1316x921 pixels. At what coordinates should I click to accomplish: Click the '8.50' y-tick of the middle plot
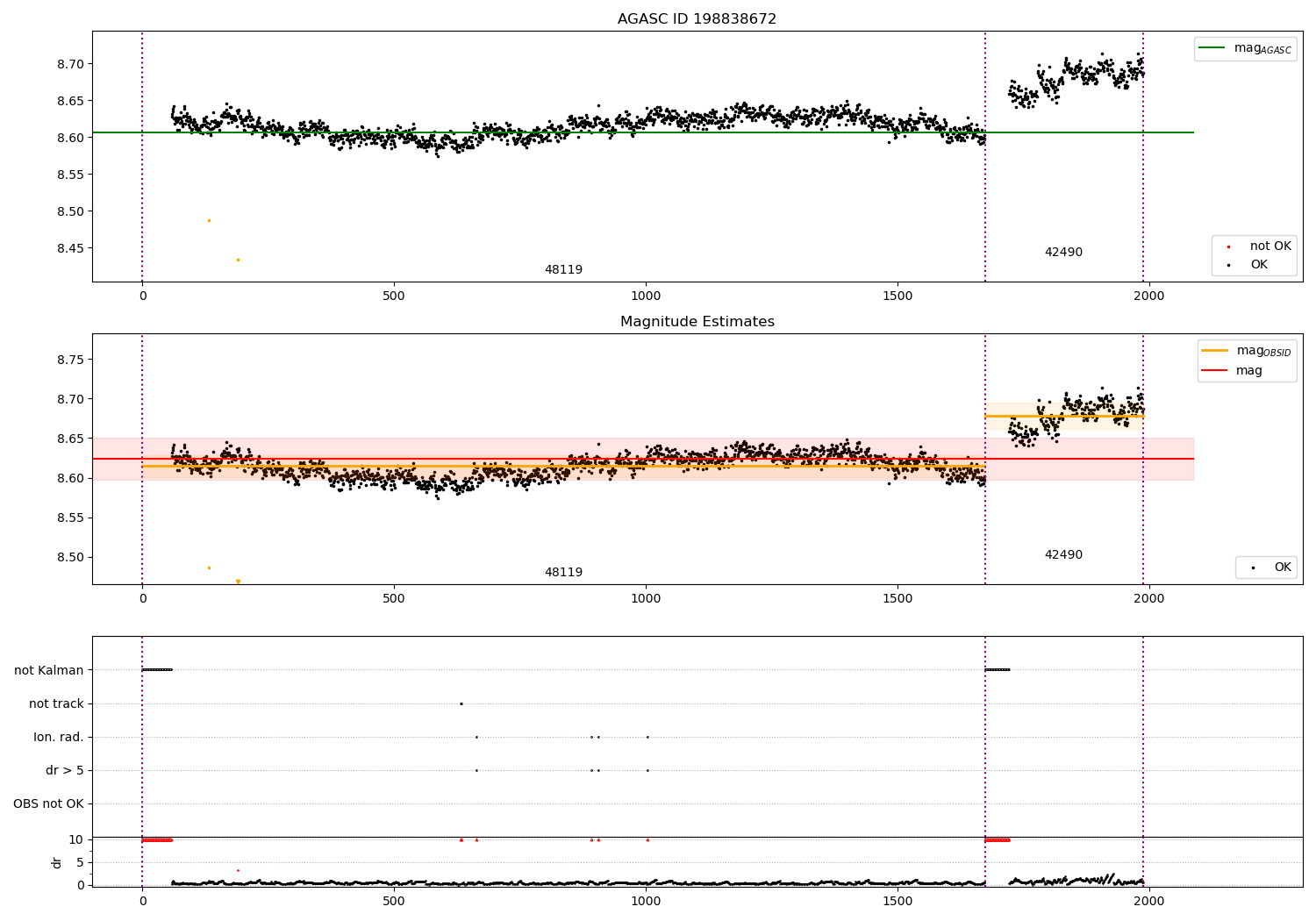click(x=70, y=557)
